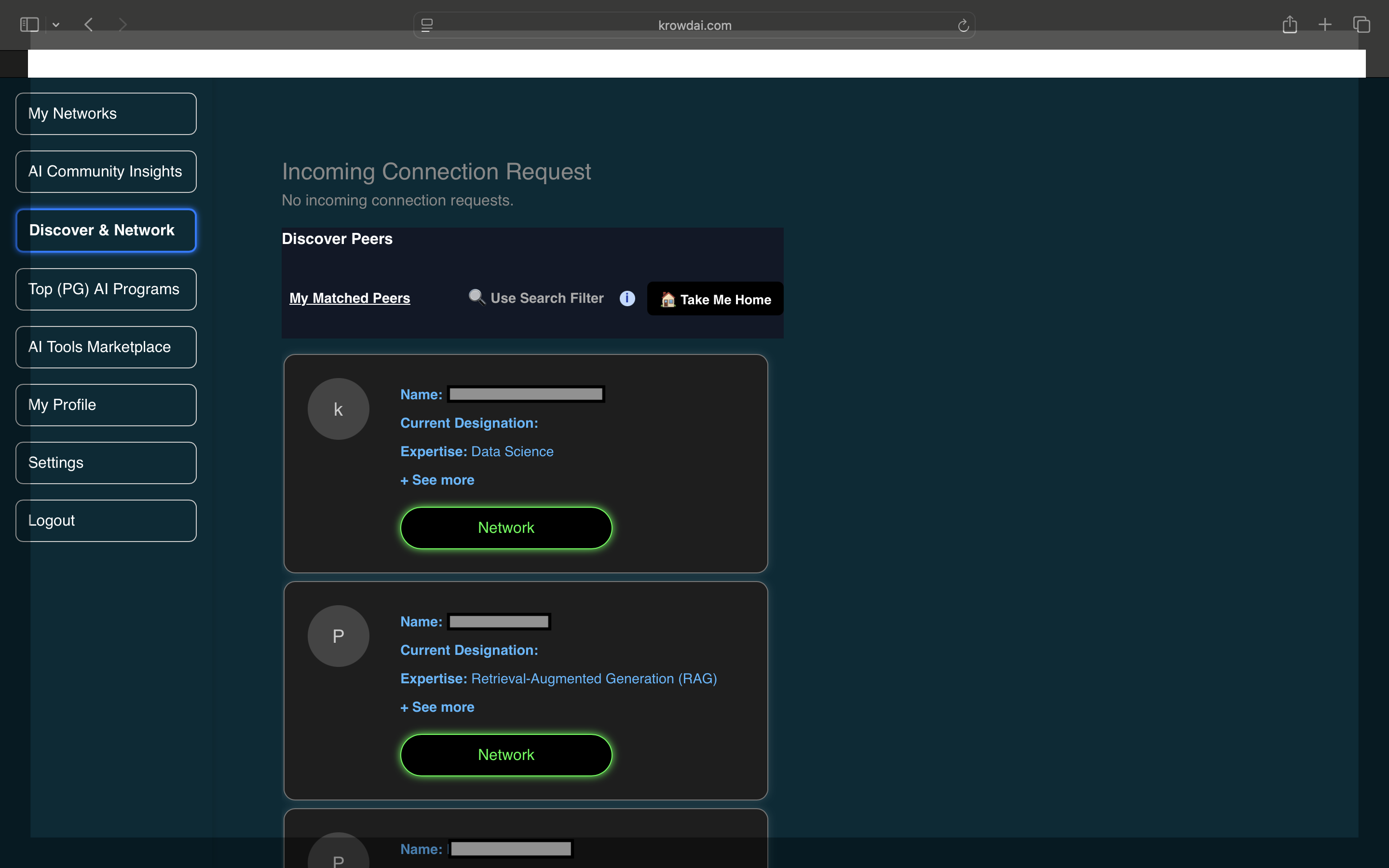1389x868 pixels.
Task: Open Top (PG) AI Programs
Action: pyautogui.click(x=106, y=289)
